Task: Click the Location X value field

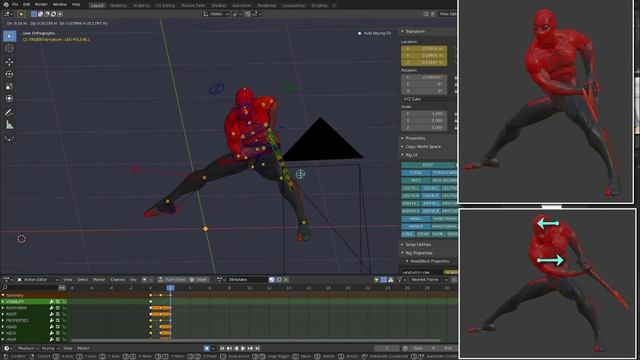Action: pyautogui.click(x=424, y=49)
